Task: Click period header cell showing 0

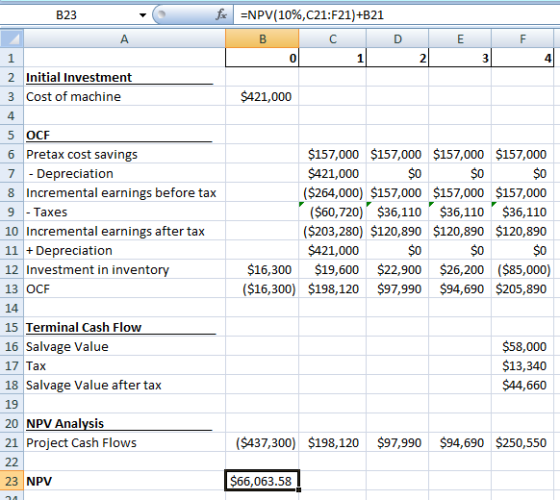Action: [x=262, y=58]
